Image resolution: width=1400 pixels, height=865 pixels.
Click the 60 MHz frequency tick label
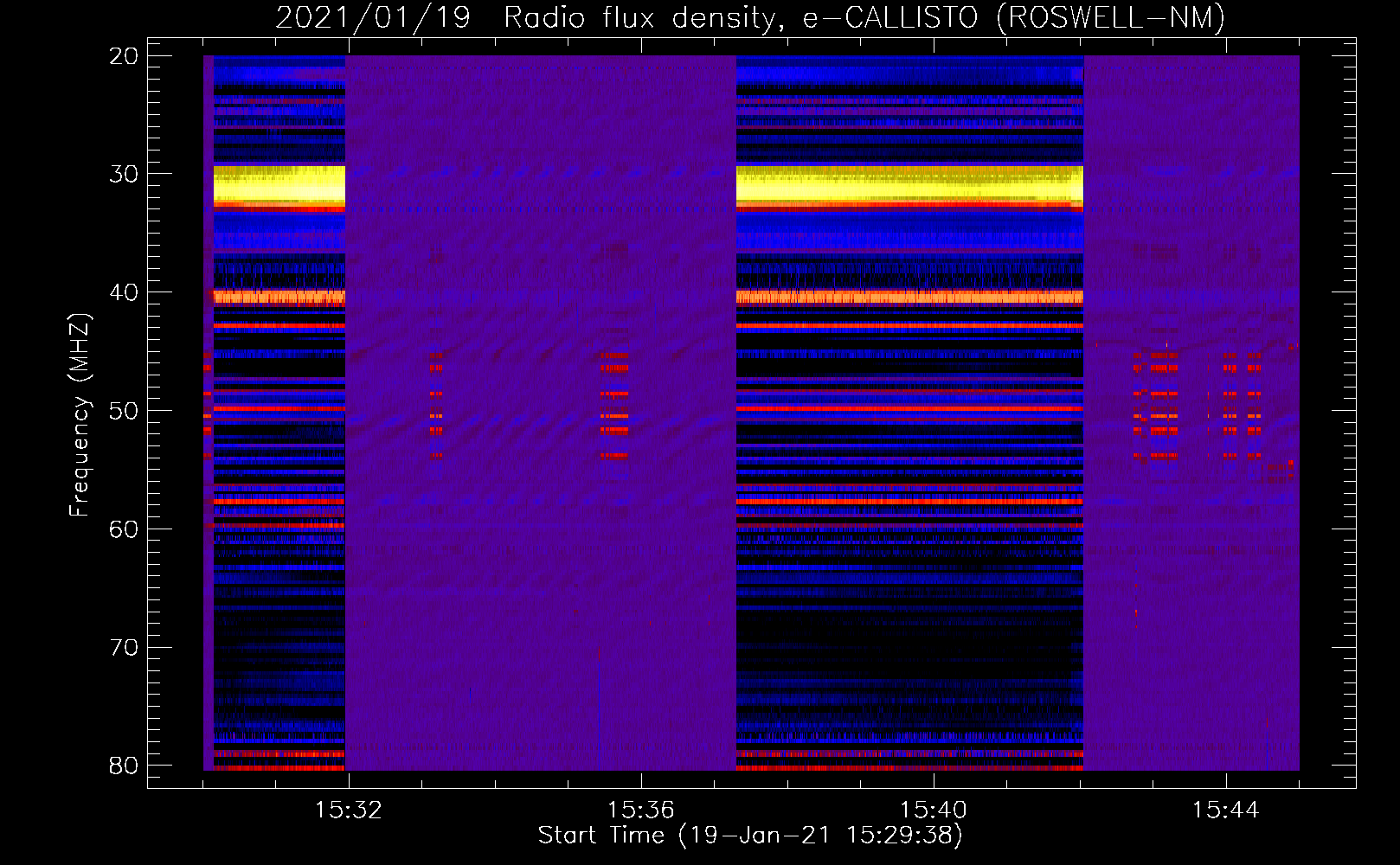pos(124,529)
